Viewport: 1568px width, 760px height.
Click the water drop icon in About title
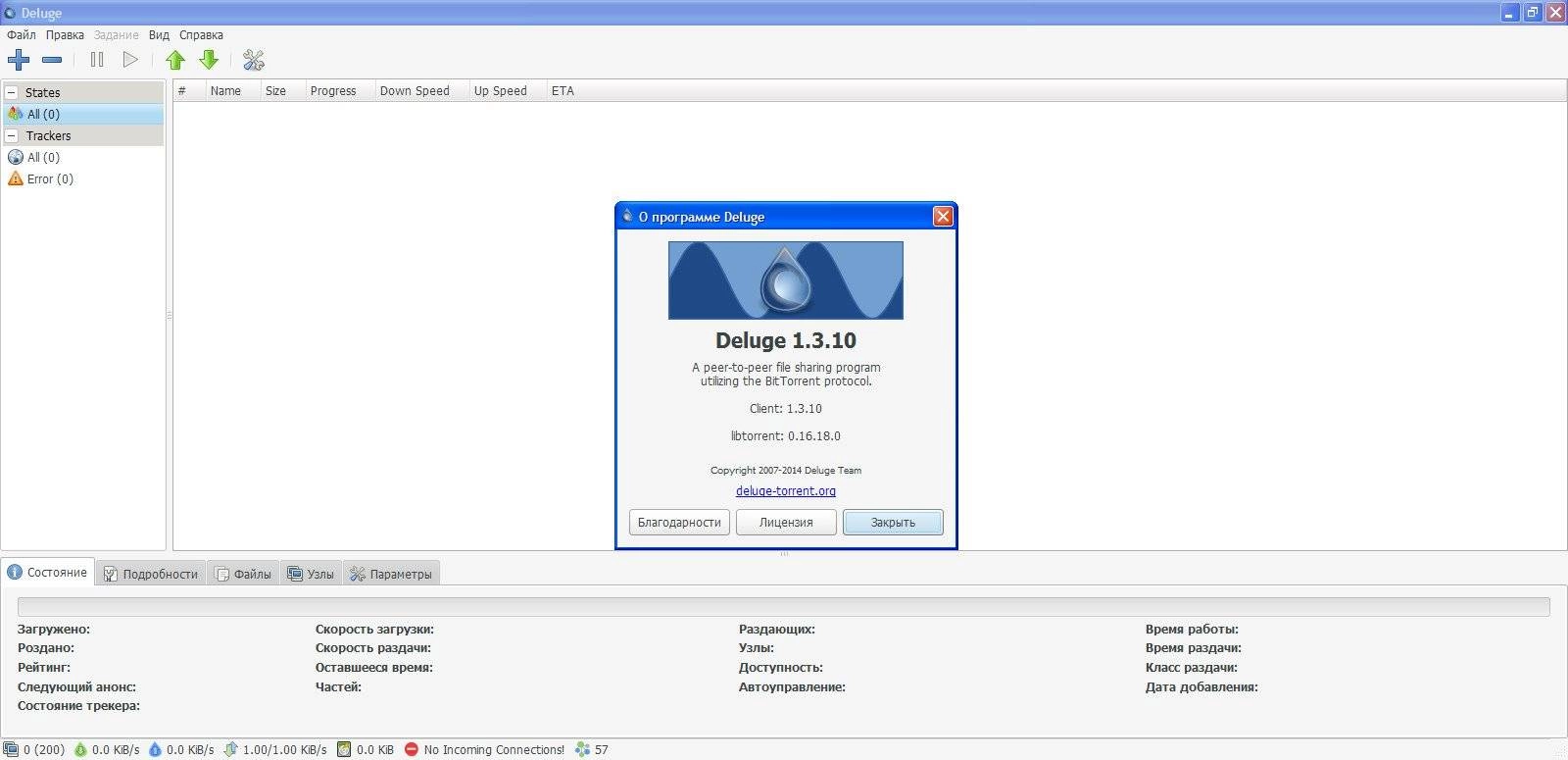[627, 216]
